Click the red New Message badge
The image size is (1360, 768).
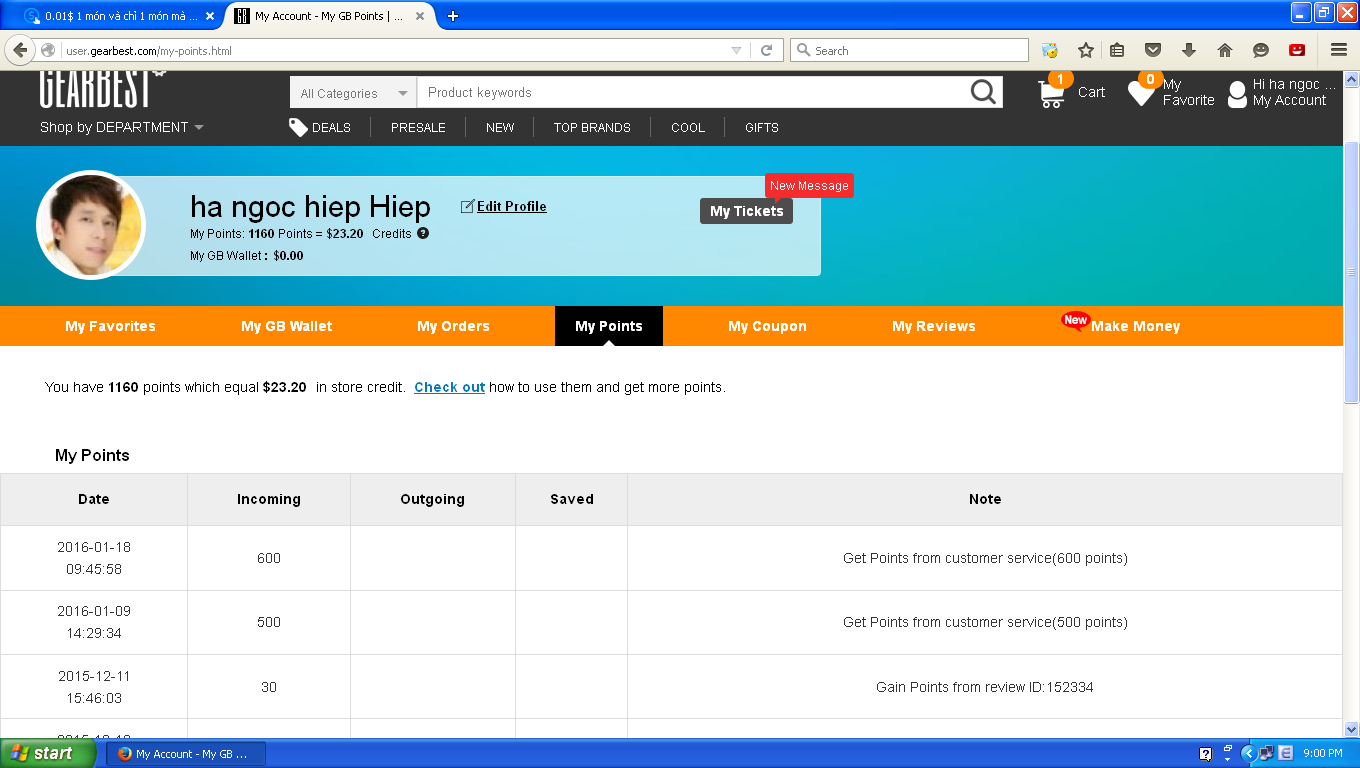coord(809,186)
